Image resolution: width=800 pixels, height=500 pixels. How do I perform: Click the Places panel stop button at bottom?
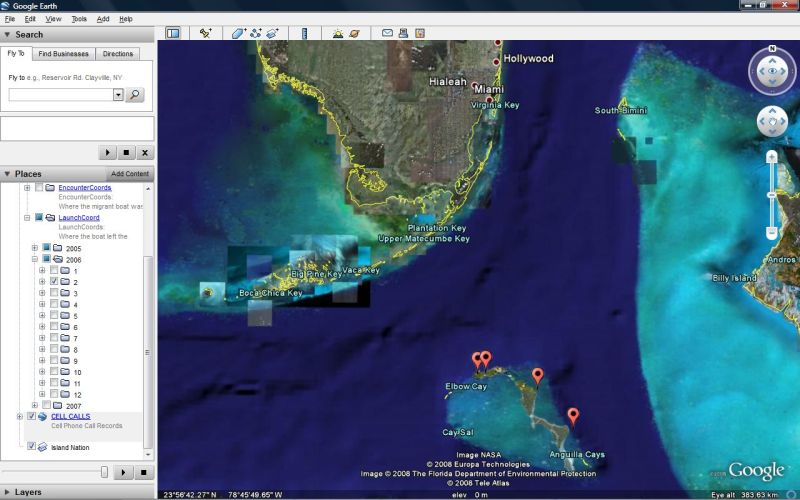point(143,472)
